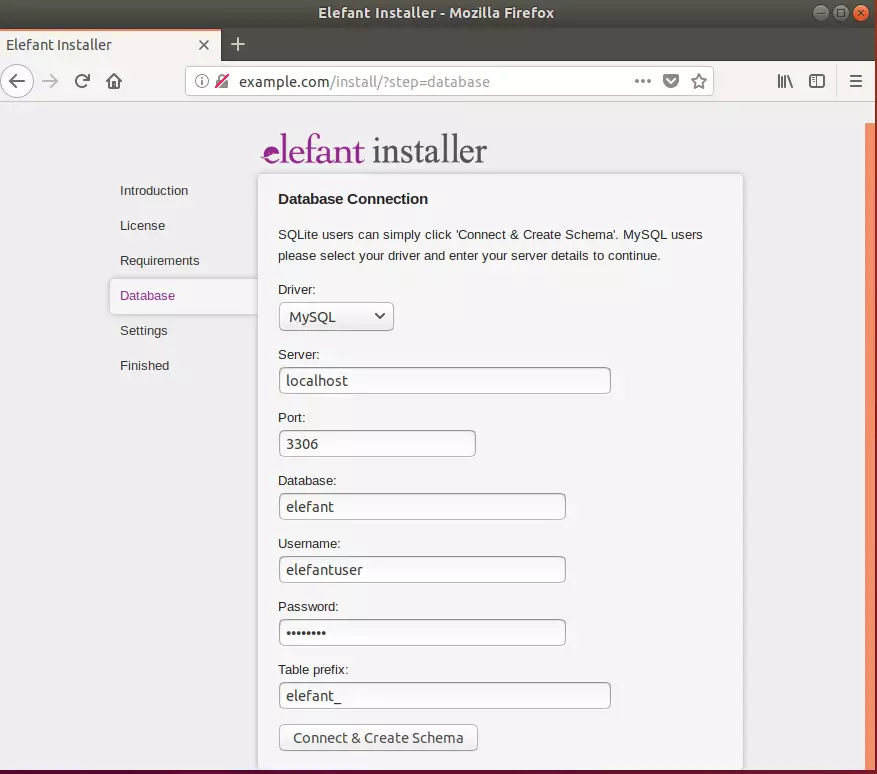The width and height of the screenshot is (877, 774).
Task: Click the elefant installer logo
Action: coord(374,149)
